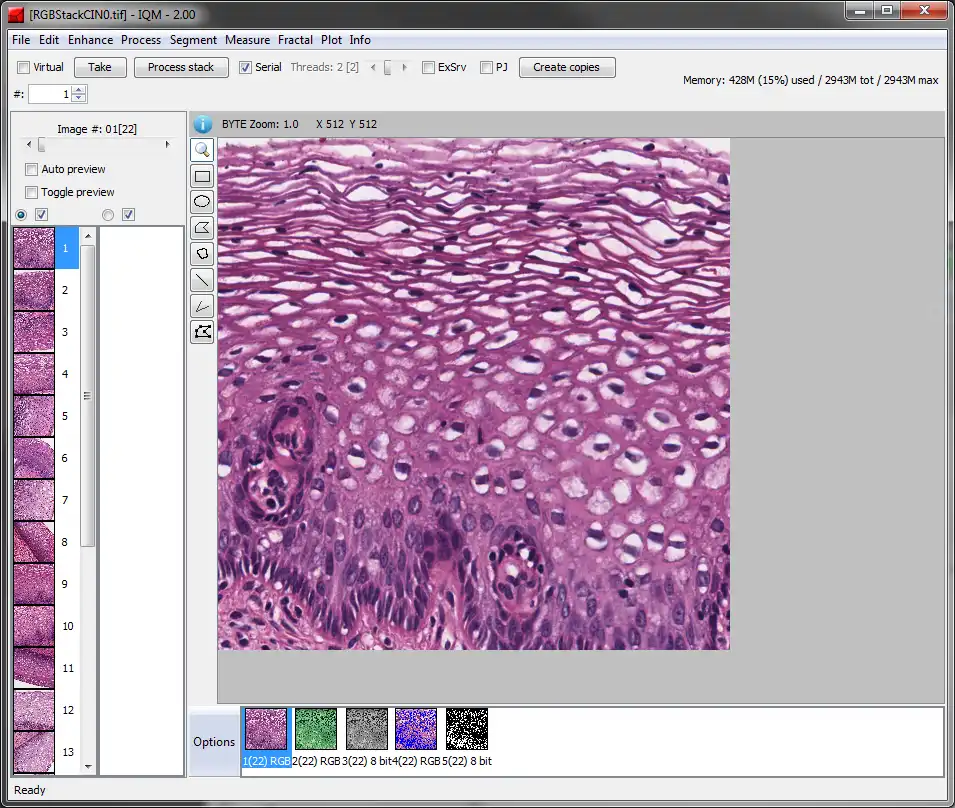Increment the # spinner value up

(80, 90)
